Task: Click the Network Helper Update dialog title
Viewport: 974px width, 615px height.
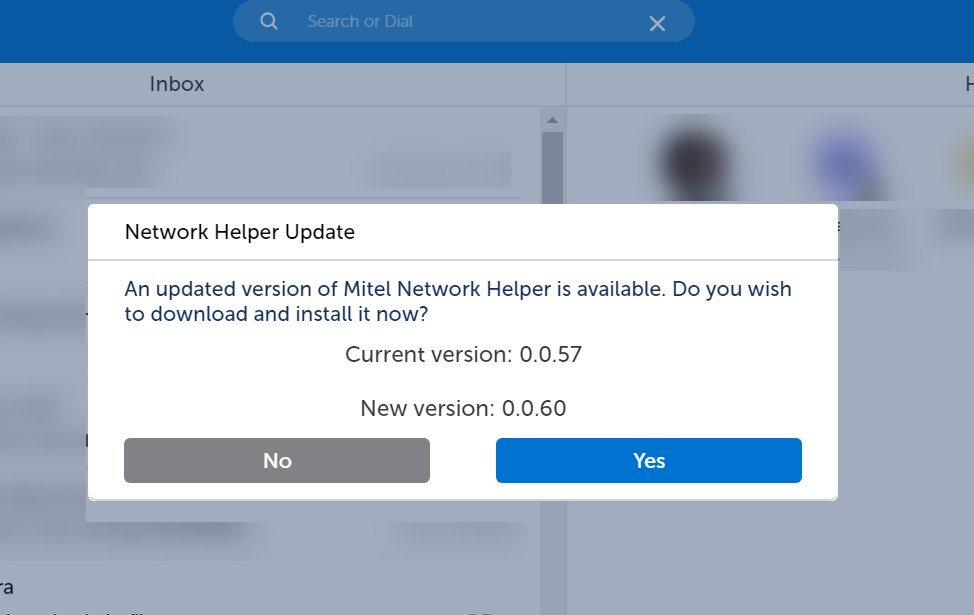Action: pyautogui.click(x=240, y=232)
